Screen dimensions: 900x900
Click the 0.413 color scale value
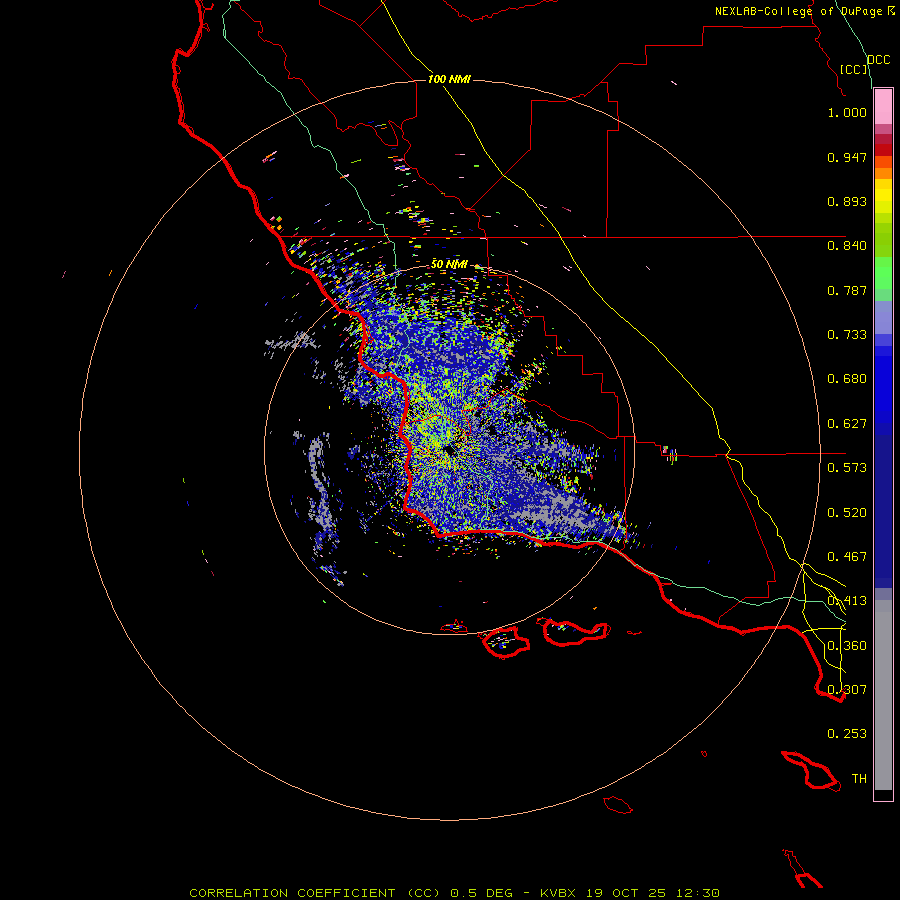[x=847, y=601]
